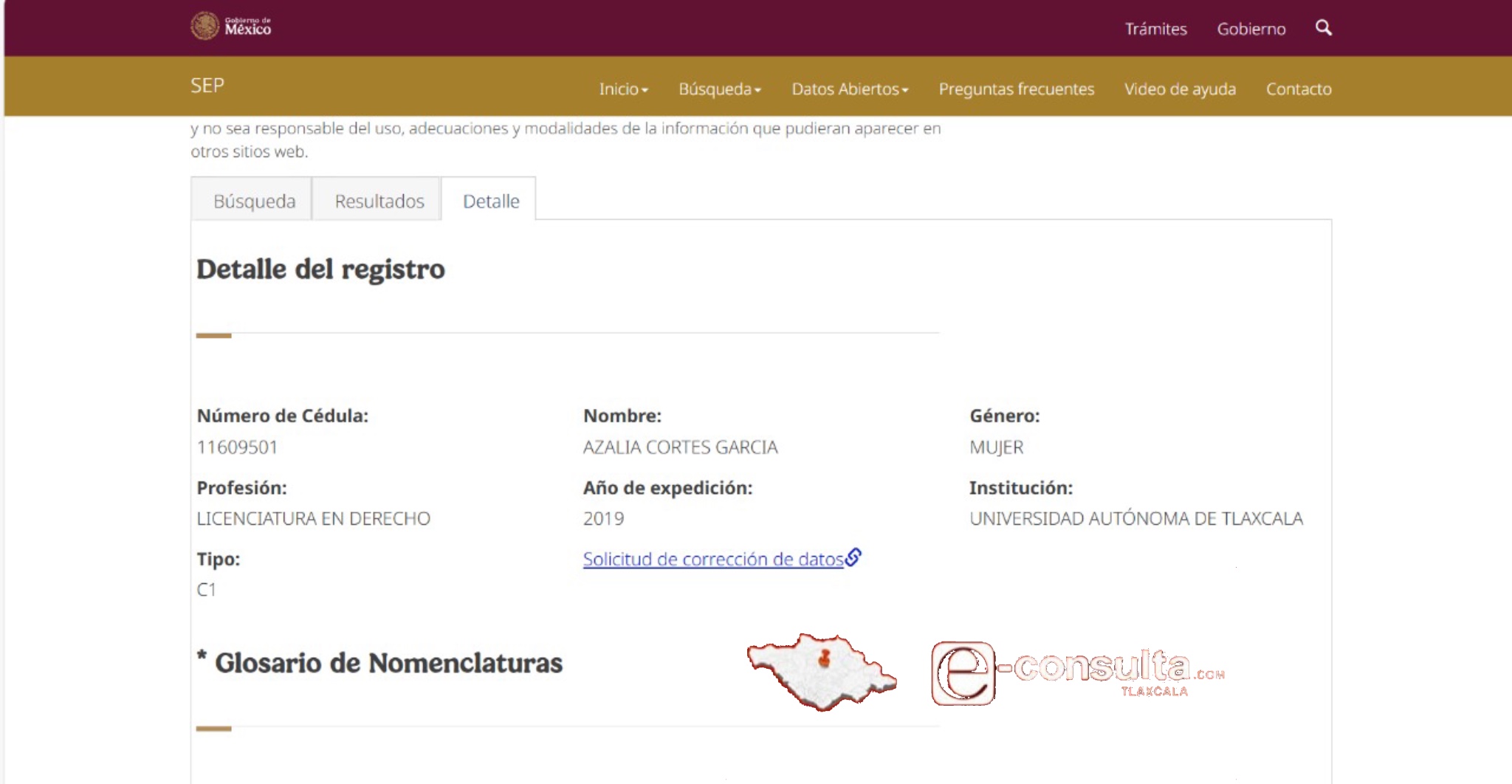This screenshot has height=784, width=1512.
Task: Click the SEP header link
Action: (x=207, y=86)
